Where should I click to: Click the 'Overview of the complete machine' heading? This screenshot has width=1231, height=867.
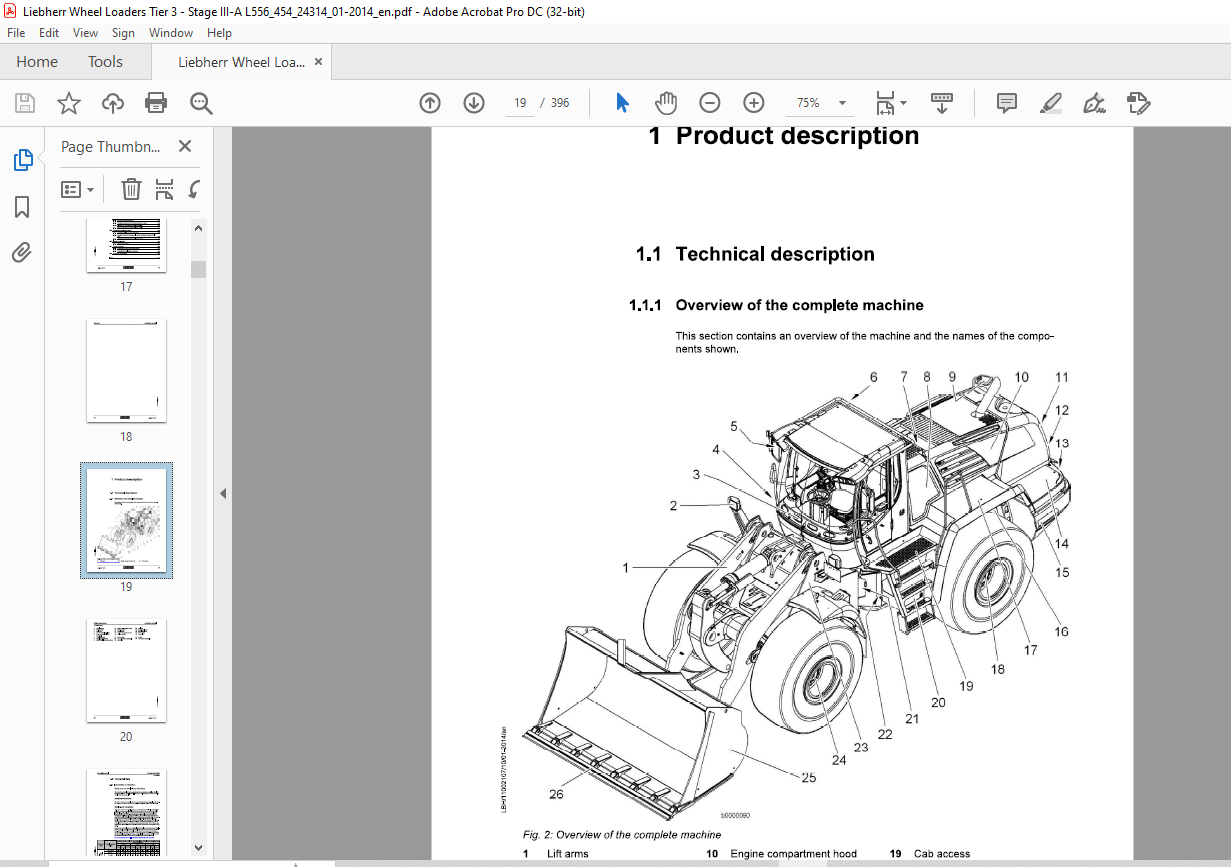click(x=799, y=305)
